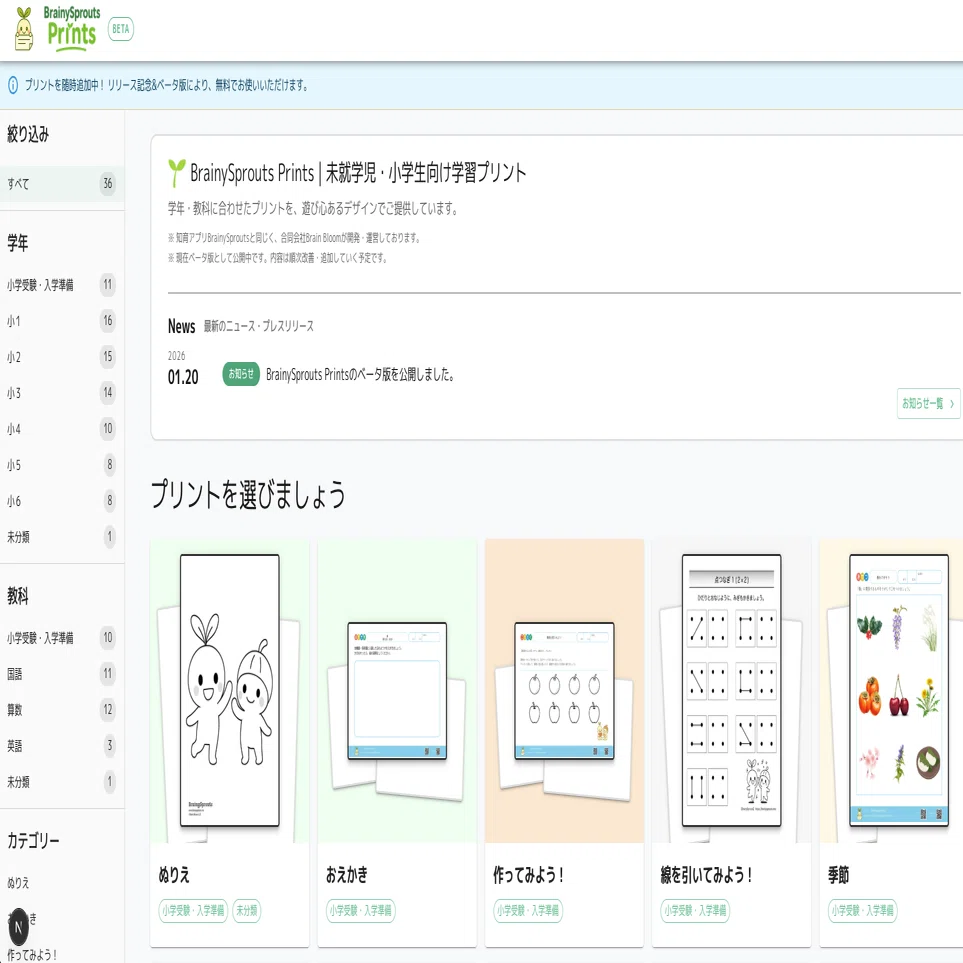Open the お知らせ一覧 button
963x963 pixels.
click(928, 404)
